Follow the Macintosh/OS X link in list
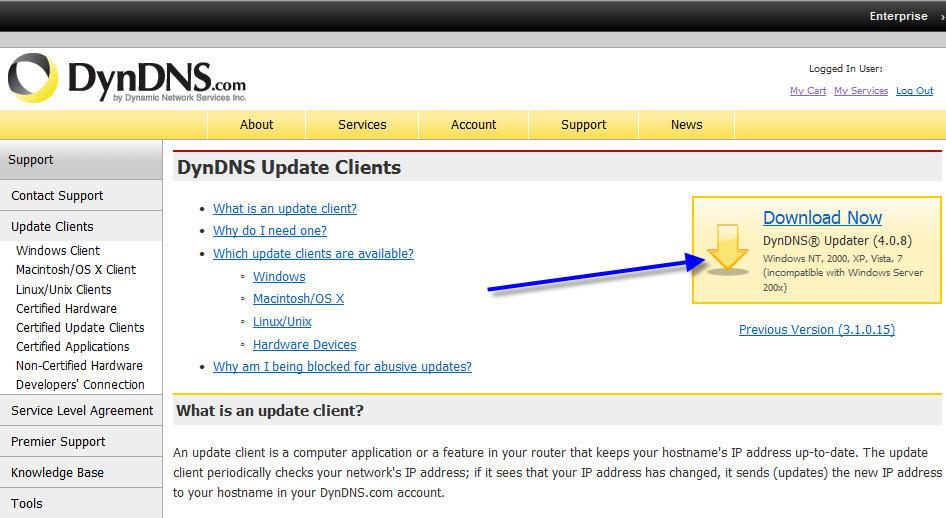Viewport: 946px width, 518px height. pyautogui.click(x=298, y=299)
